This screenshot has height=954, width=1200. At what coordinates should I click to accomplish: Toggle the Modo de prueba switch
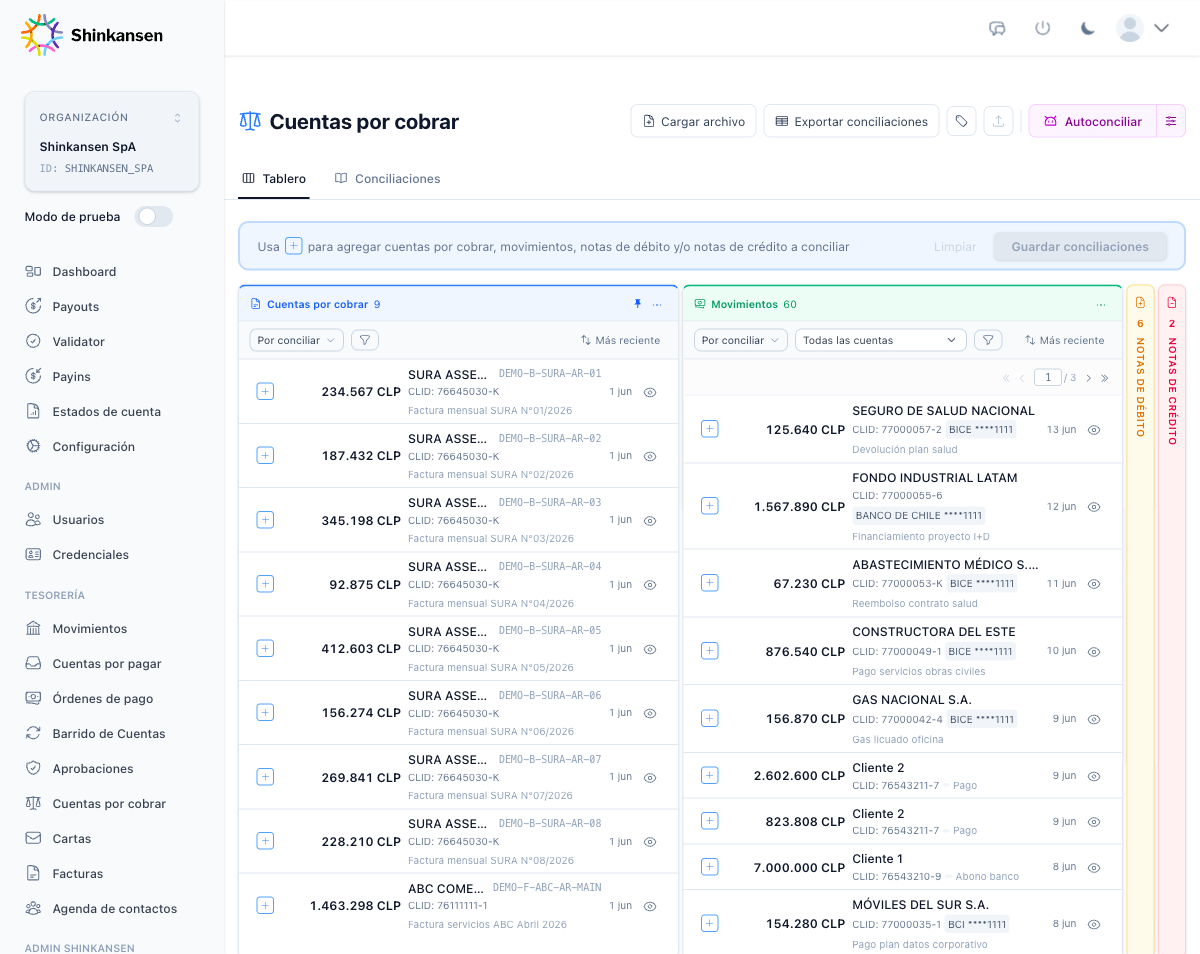154,217
